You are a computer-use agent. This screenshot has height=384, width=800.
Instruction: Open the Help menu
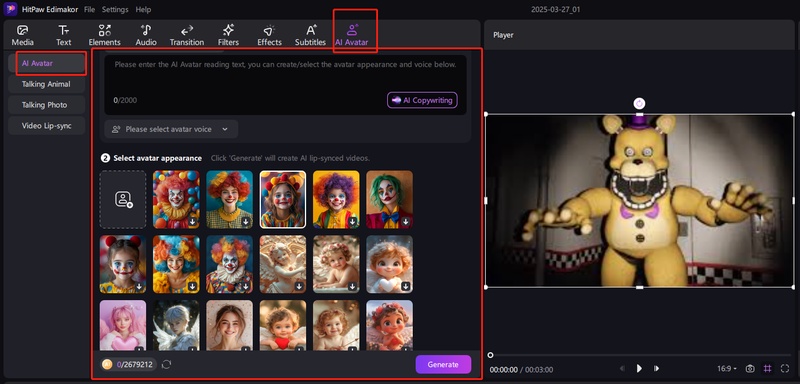[x=143, y=9]
